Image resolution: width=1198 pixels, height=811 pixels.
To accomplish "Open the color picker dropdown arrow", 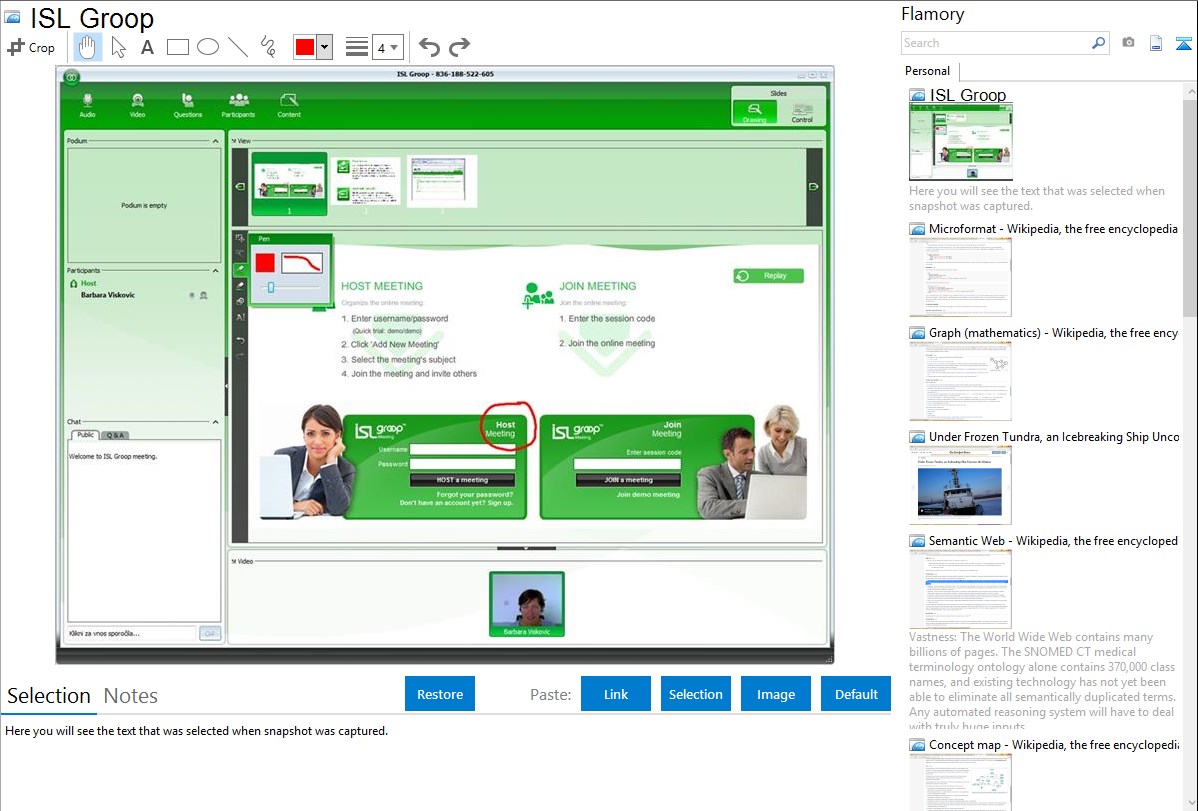I will (x=324, y=47).
